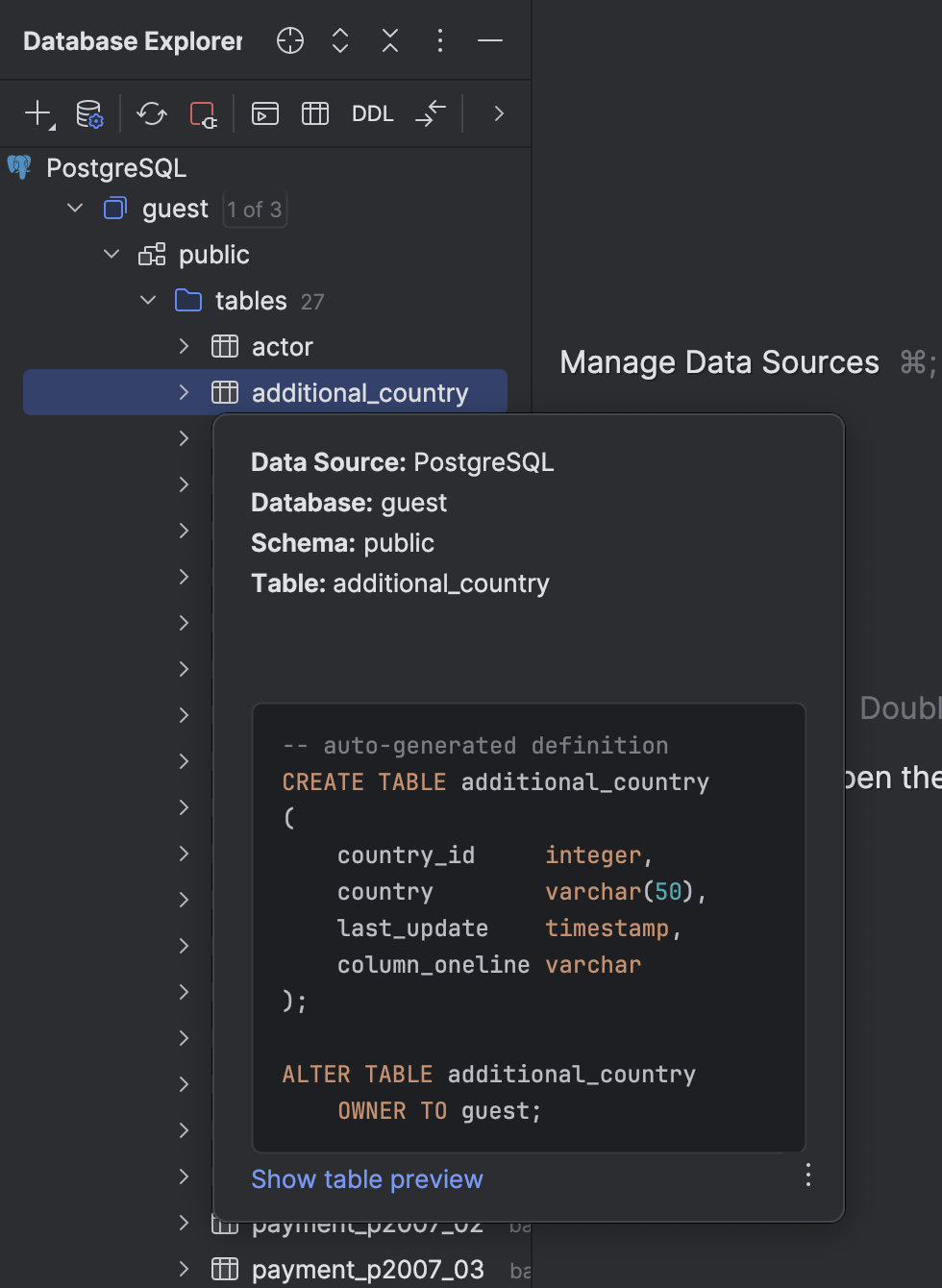Expand the hidden toolbar overflow chevron
Screen dimensions: 942x1288
pos(498,113)
